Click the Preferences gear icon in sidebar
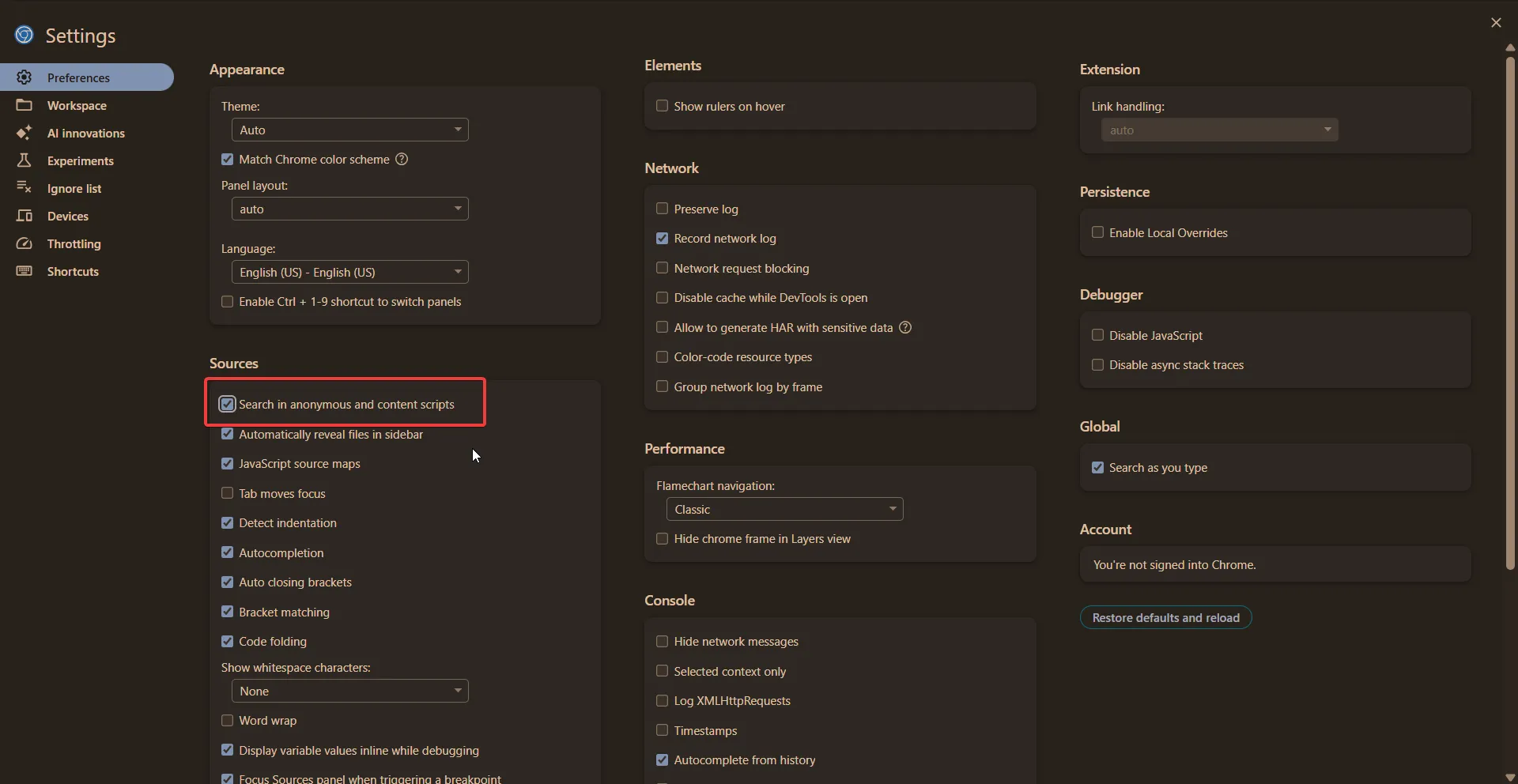Image resolution: width=1518 pixels, height=784 pixels. 24,77
